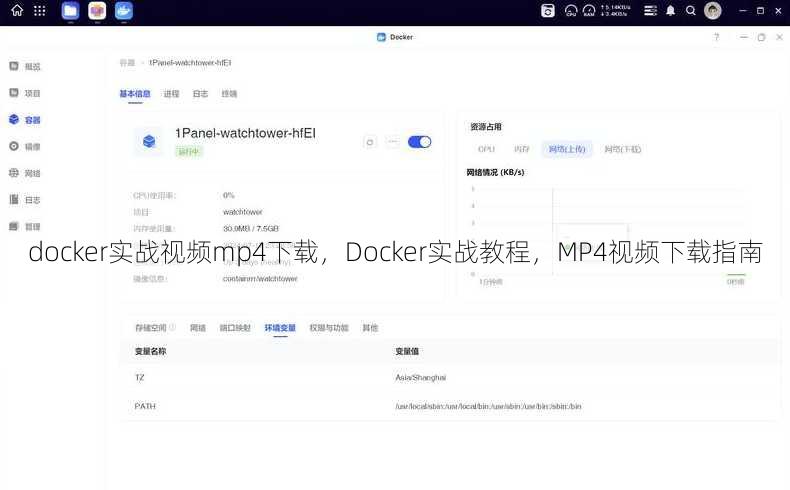This screenshot has height=490, width=790.
Task: Restart container via square icon button
Action: [x=370, y=142]
